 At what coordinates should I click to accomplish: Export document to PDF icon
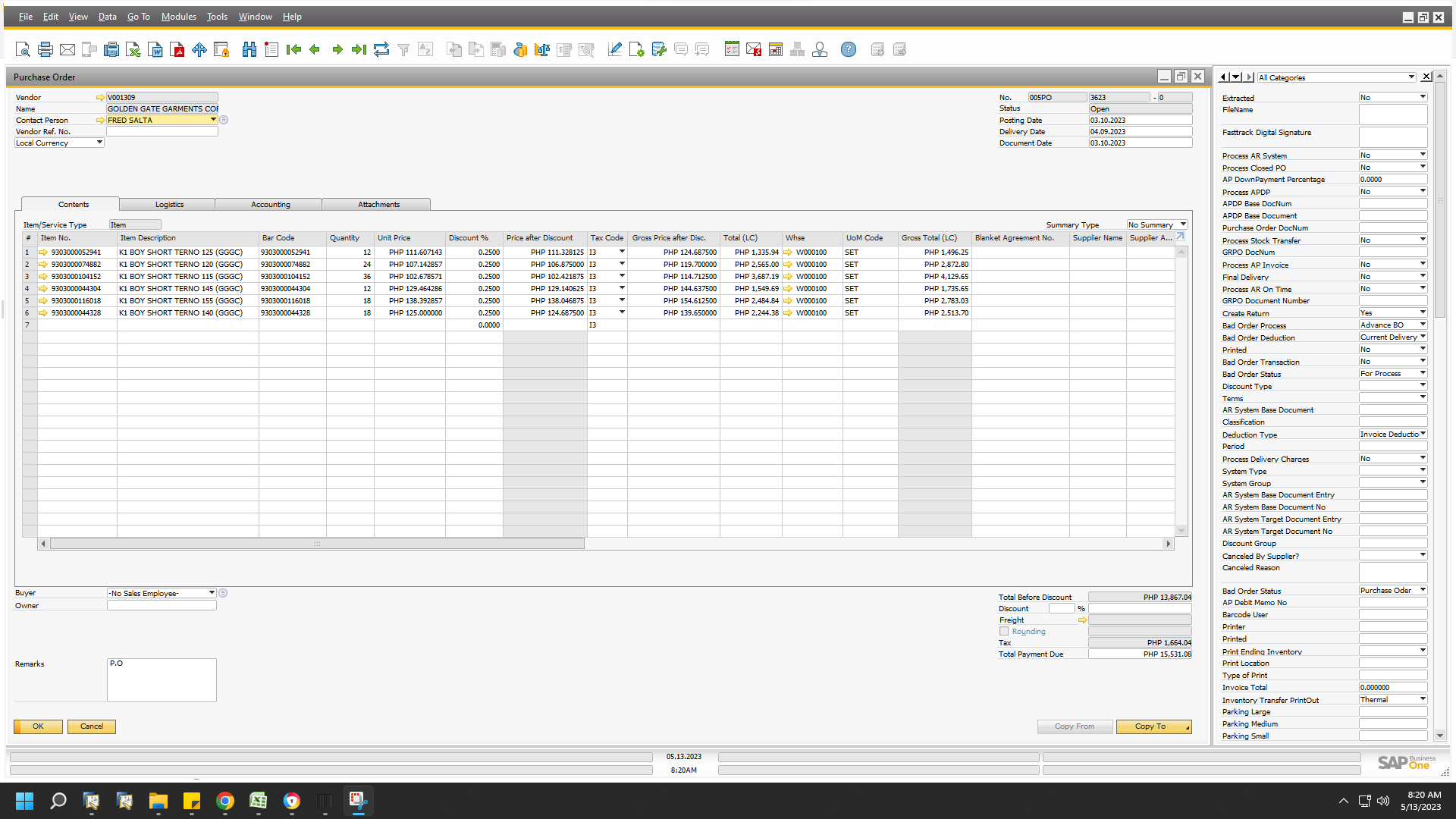177,49
